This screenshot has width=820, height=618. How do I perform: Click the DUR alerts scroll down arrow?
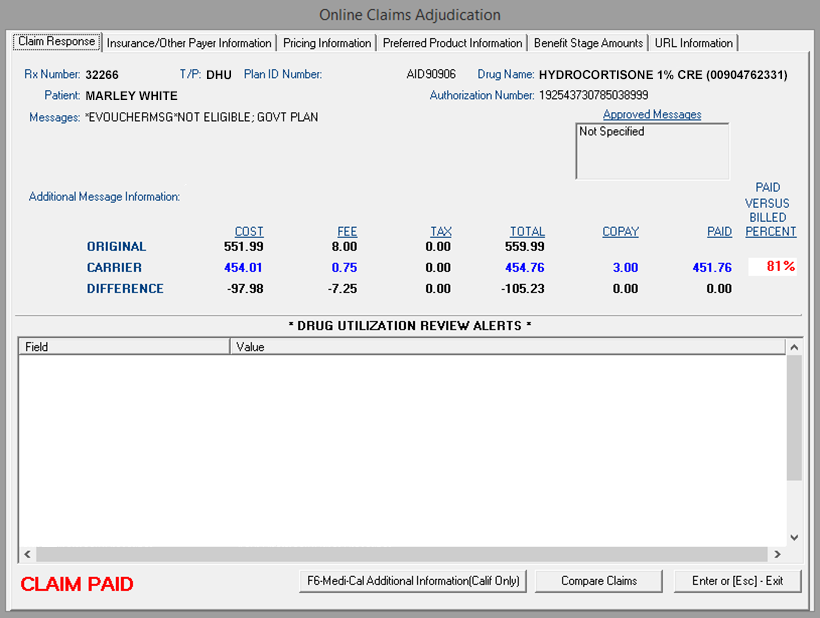pos(794,537)
